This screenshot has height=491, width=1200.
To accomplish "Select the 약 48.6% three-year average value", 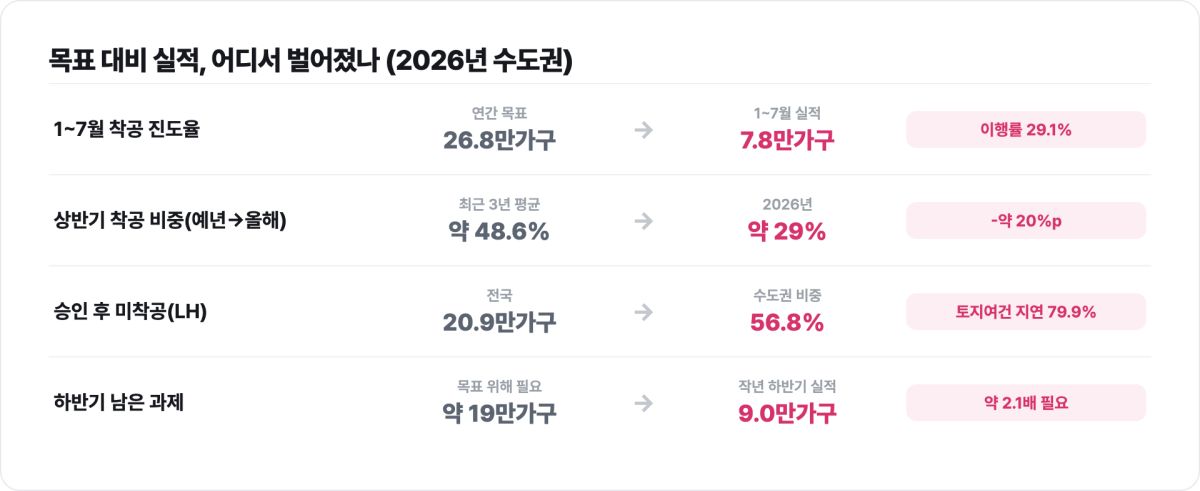I will click(499, 231).
